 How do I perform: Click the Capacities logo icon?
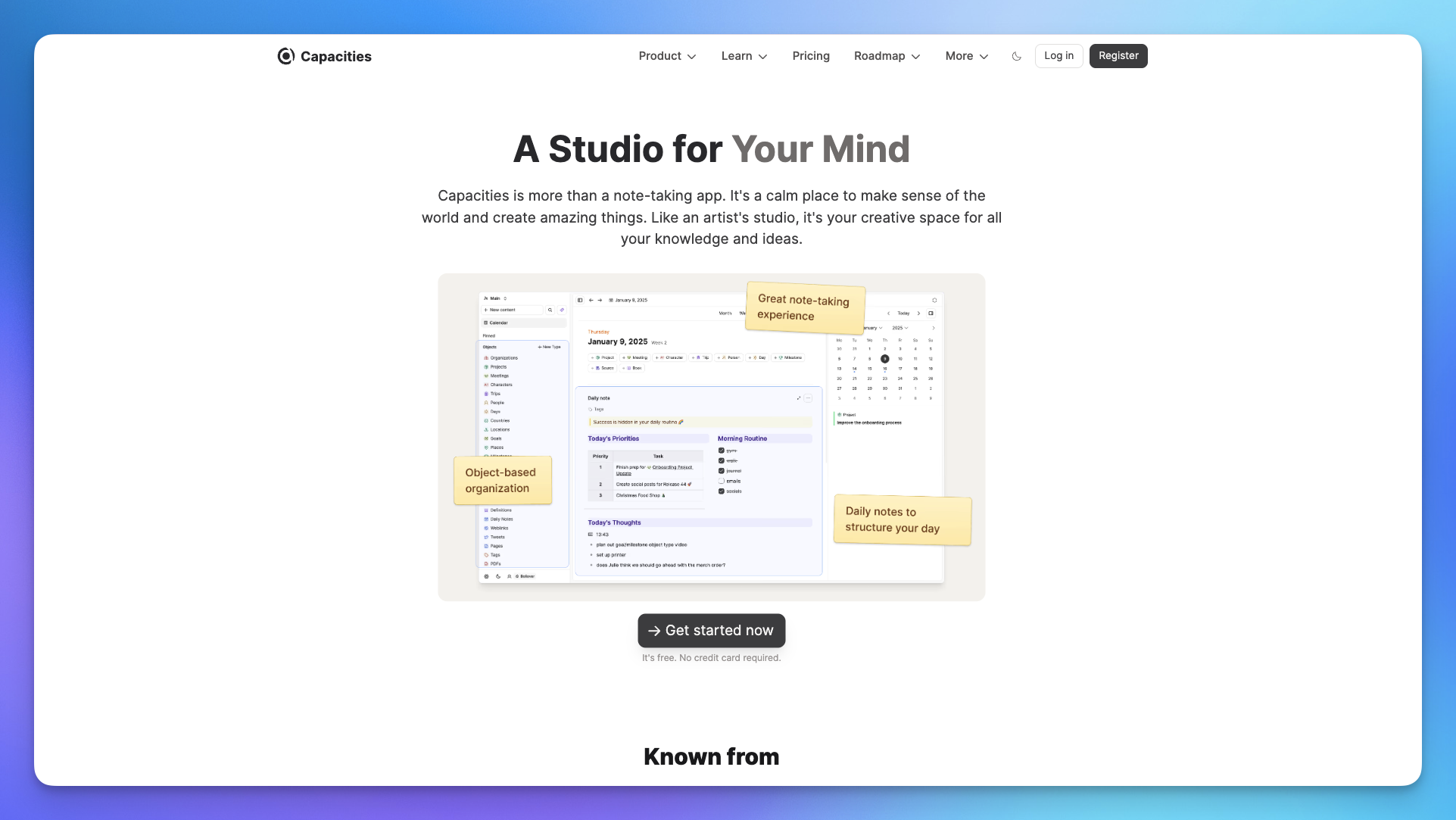pyautogui.click(x=285, y=56)
